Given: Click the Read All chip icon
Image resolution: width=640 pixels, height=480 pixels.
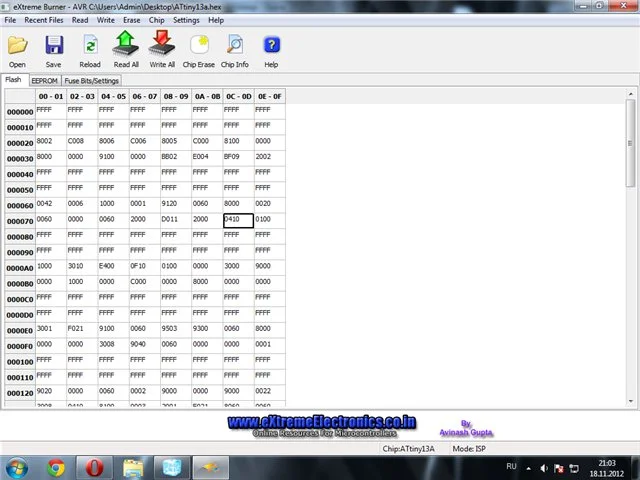Looking at the screenshot, I should click(x=126, y=44).
